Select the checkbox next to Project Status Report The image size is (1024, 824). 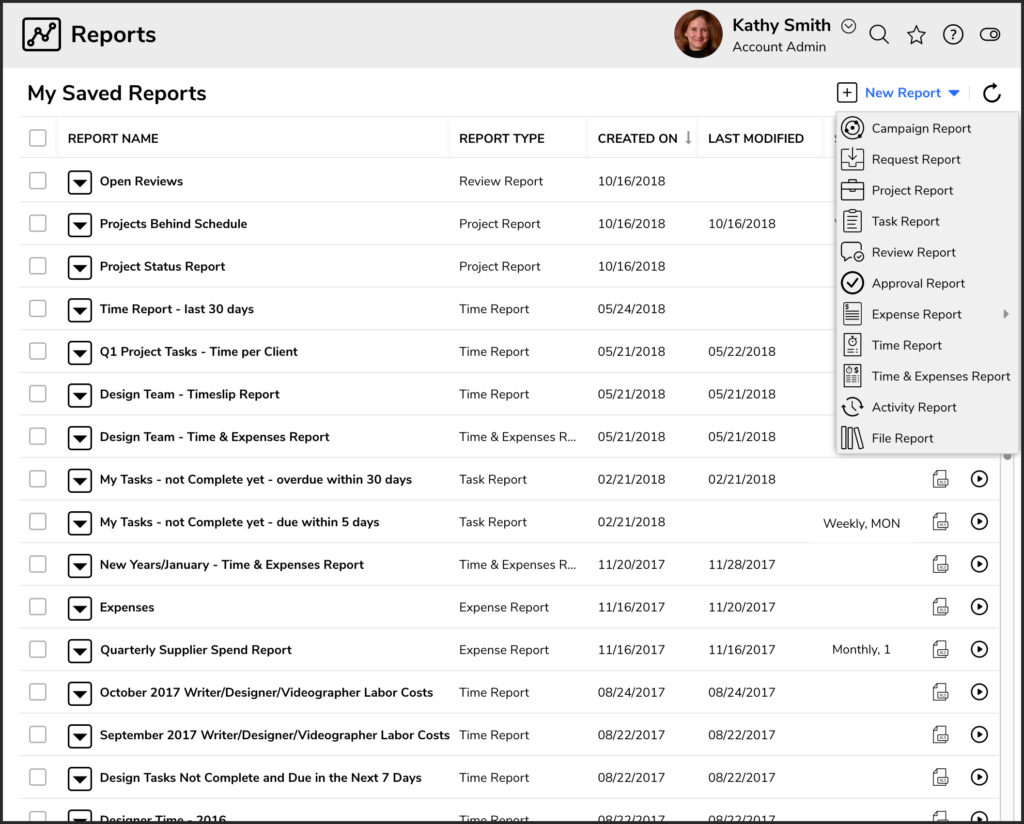37,266
